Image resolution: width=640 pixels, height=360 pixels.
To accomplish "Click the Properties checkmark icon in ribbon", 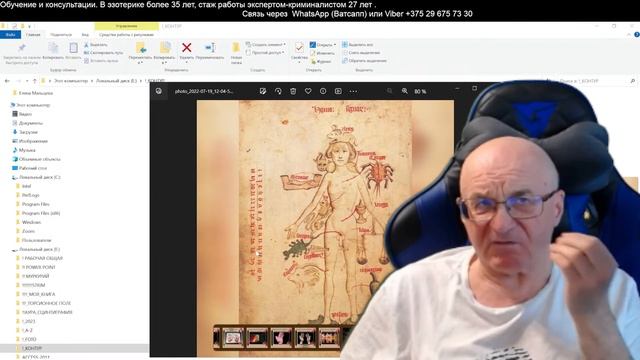I will pos(299,48).
